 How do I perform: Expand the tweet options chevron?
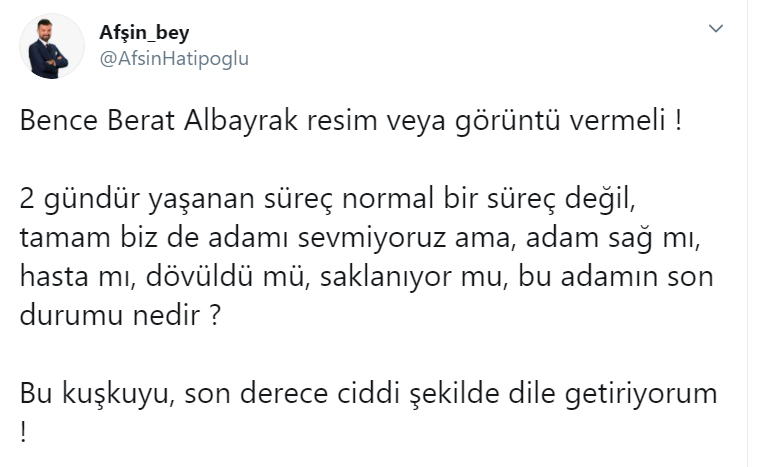715,29
